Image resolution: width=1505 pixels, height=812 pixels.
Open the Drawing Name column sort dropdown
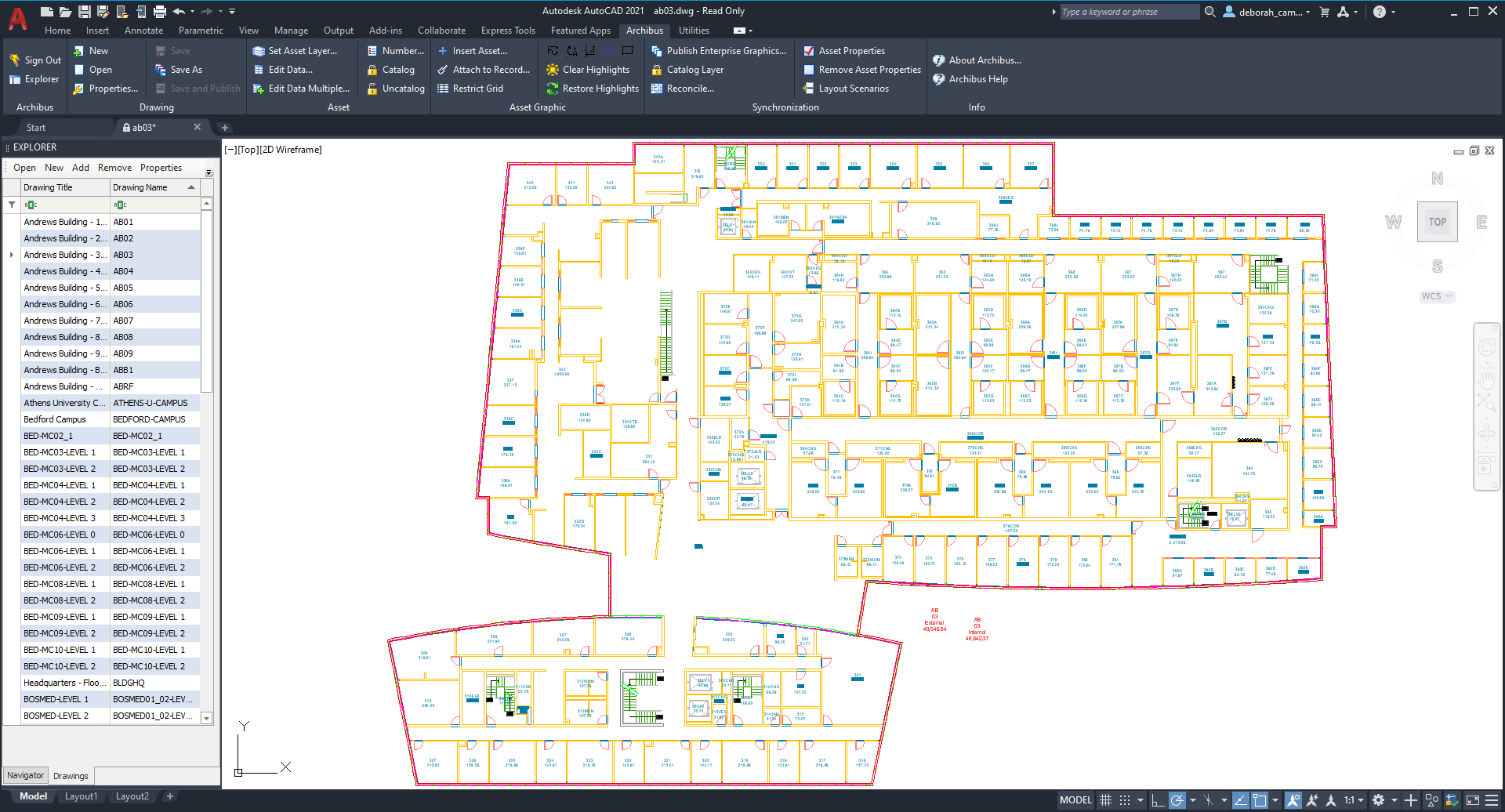190,187
